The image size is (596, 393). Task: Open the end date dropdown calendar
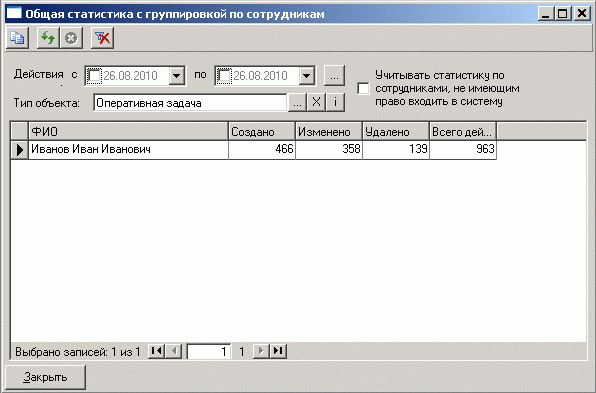point(306,76)
